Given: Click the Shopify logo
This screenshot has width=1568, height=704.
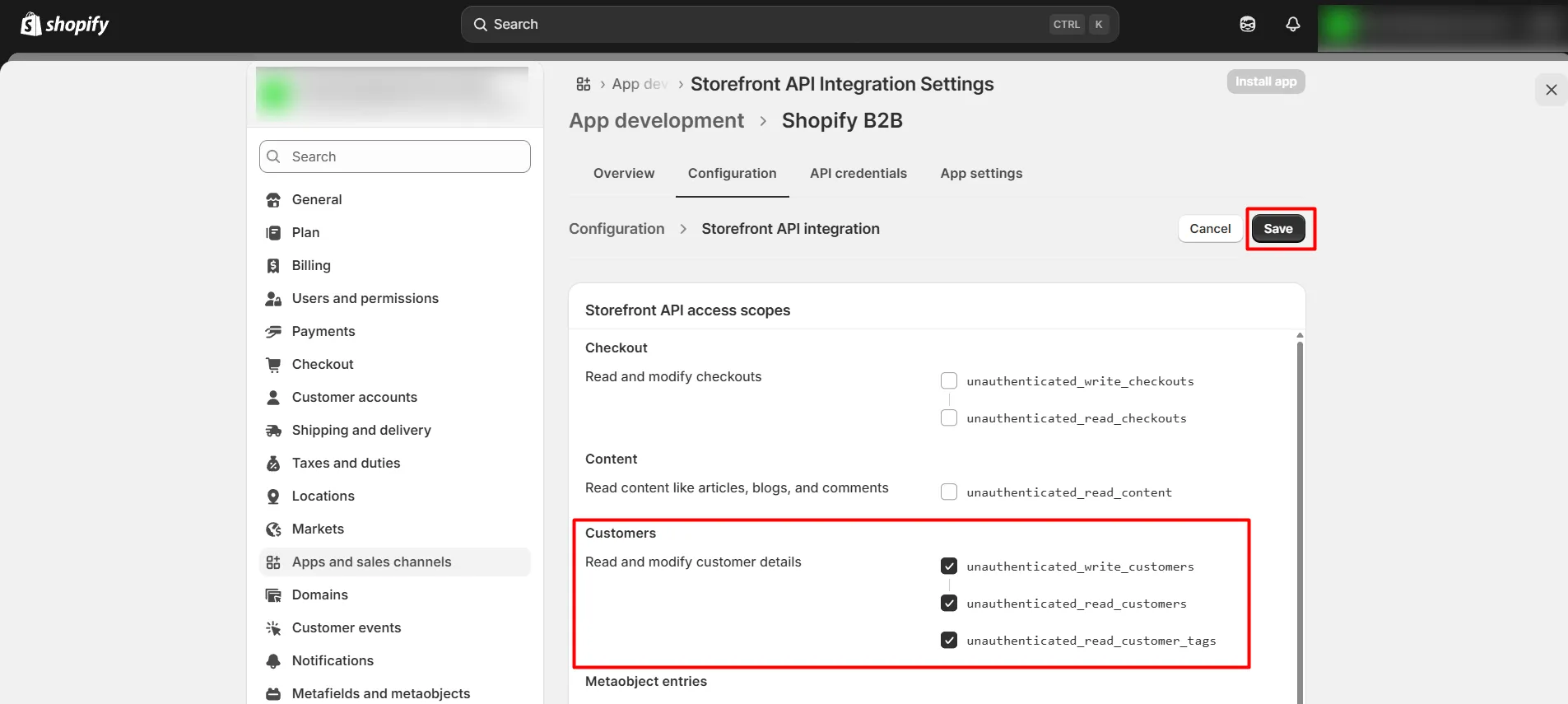Looking at the screenshot, I should (64, 25).
